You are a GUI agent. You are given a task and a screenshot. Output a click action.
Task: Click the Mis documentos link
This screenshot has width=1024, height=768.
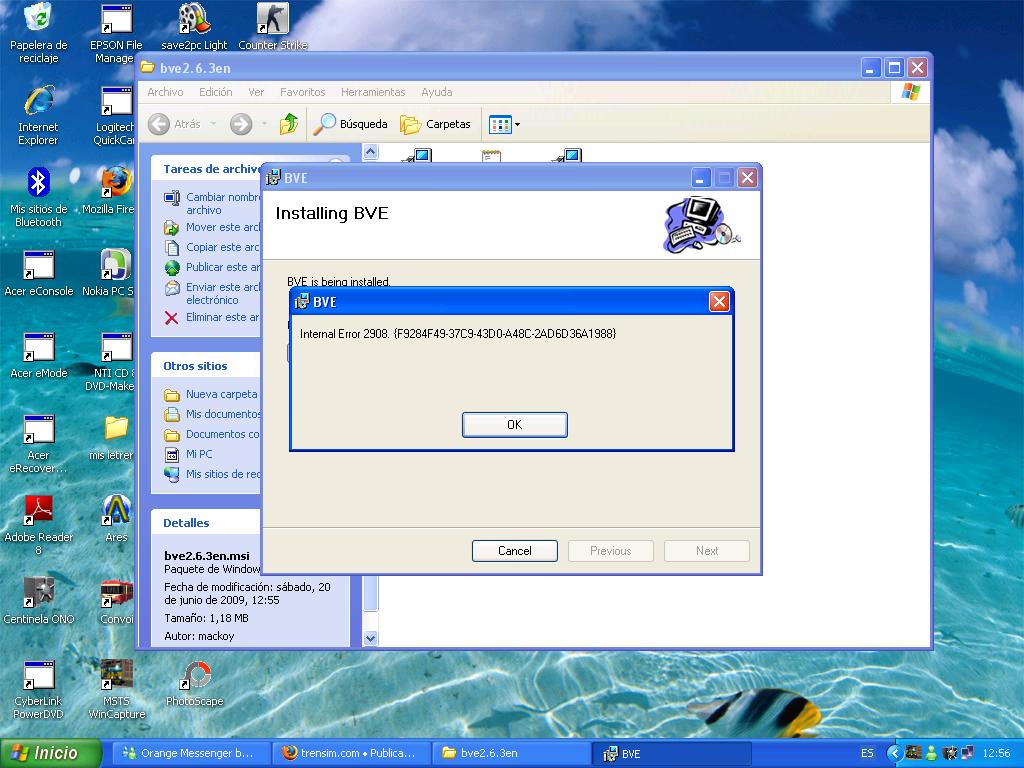tap(222, 414)
